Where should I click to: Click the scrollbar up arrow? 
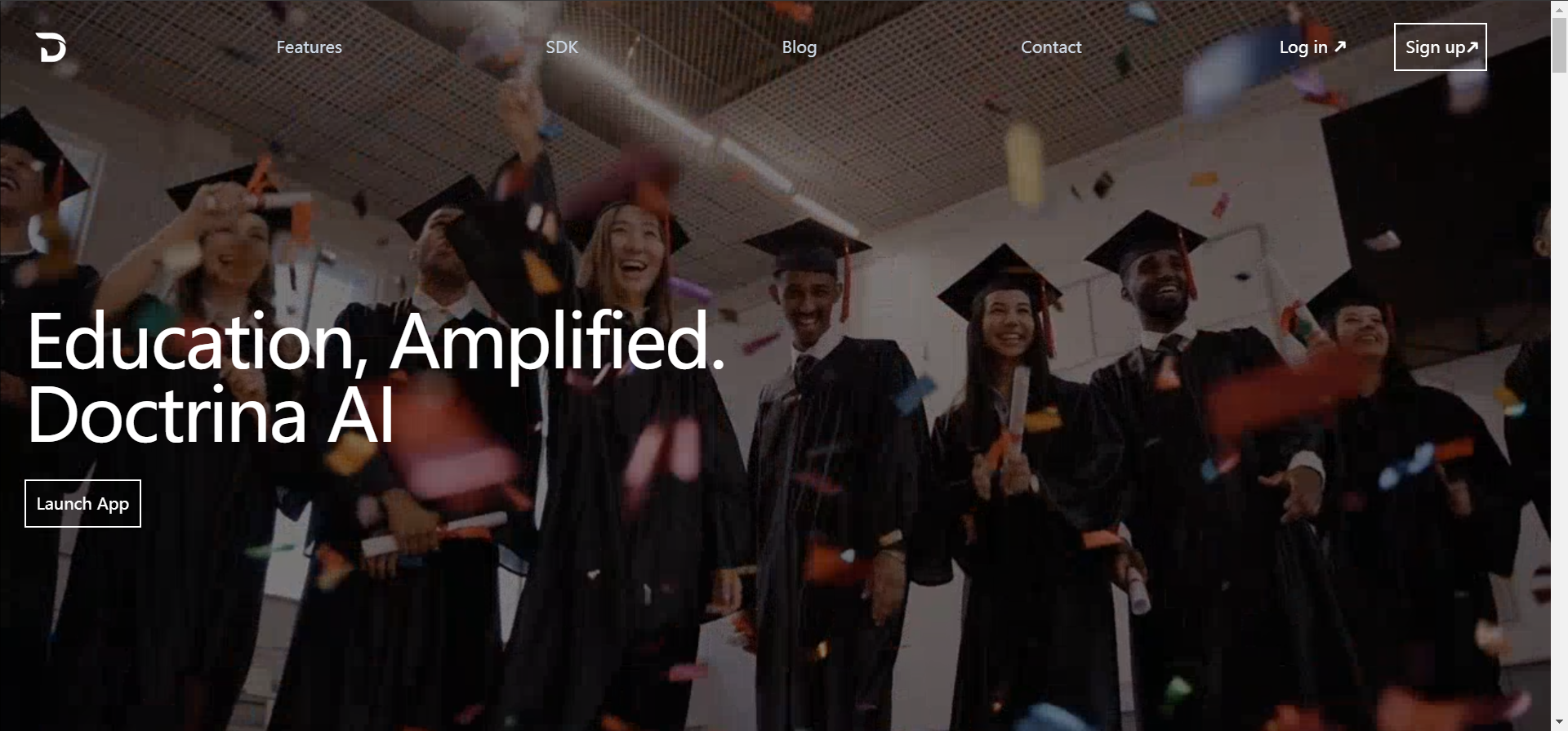point(1559,7)
